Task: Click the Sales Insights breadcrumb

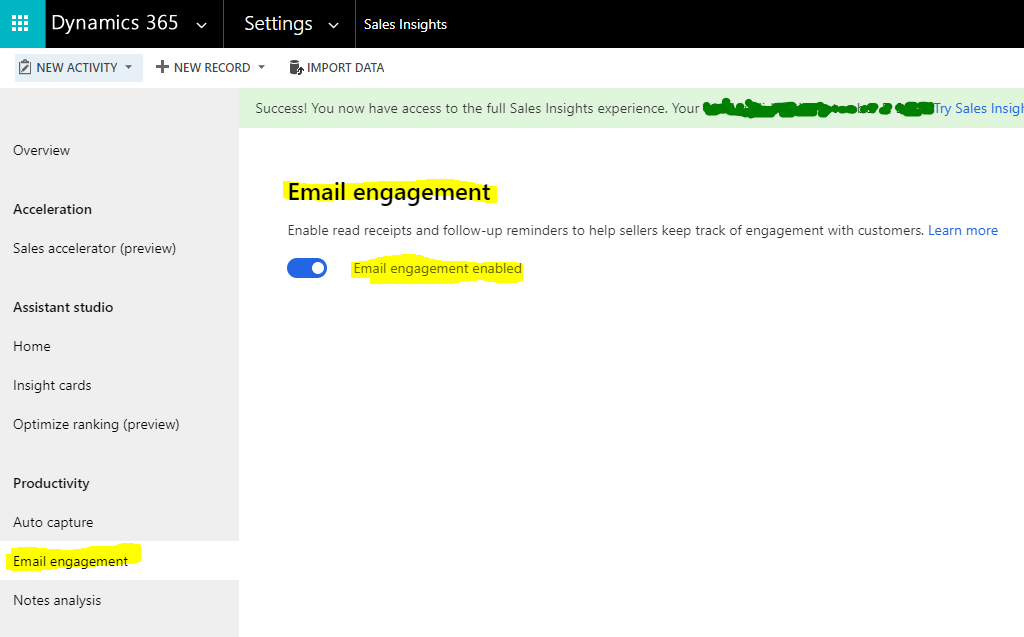Action: [x=405, y=24]
